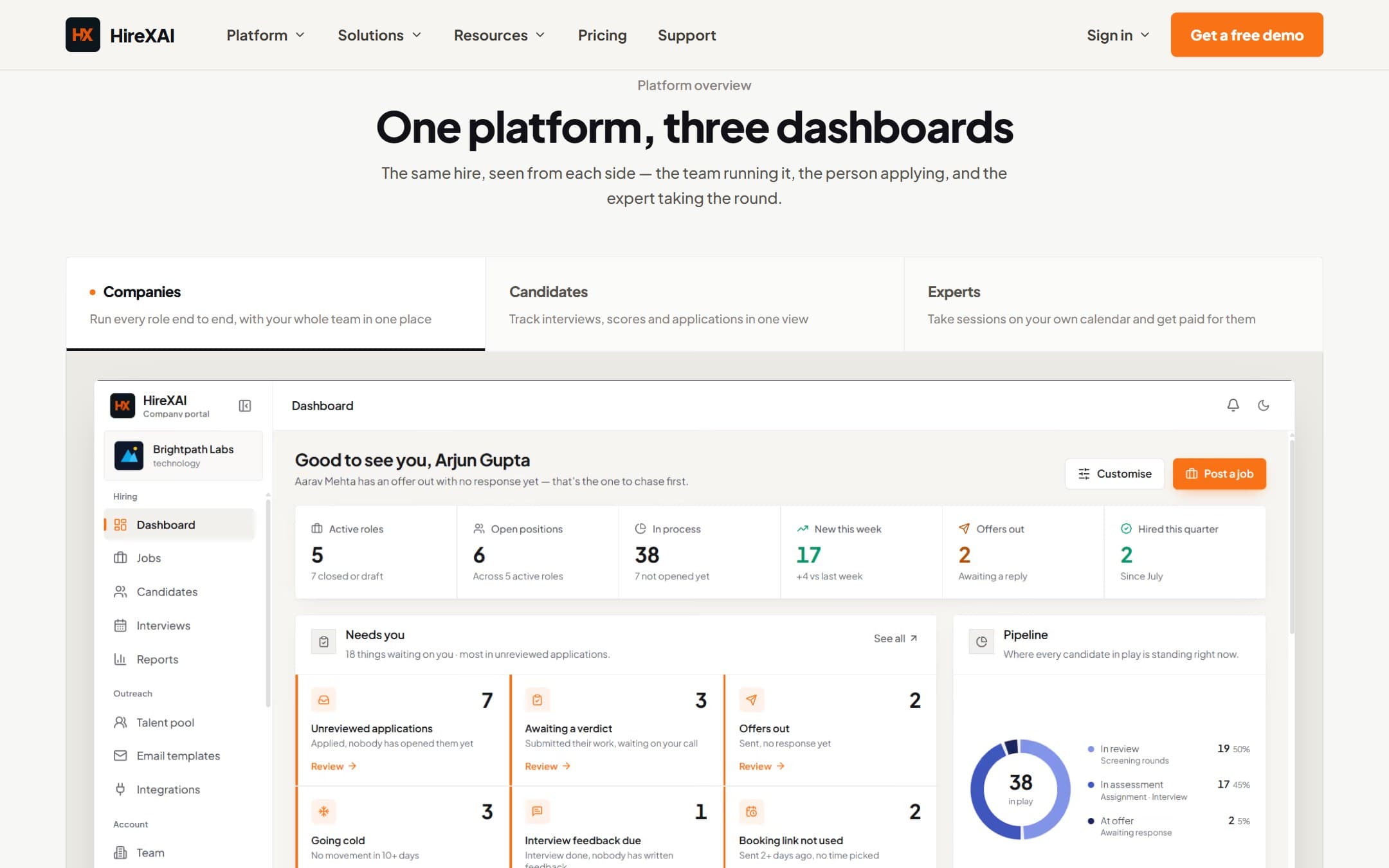Click the In review legend dot

pyautogui.click(x=1091, y=749)
